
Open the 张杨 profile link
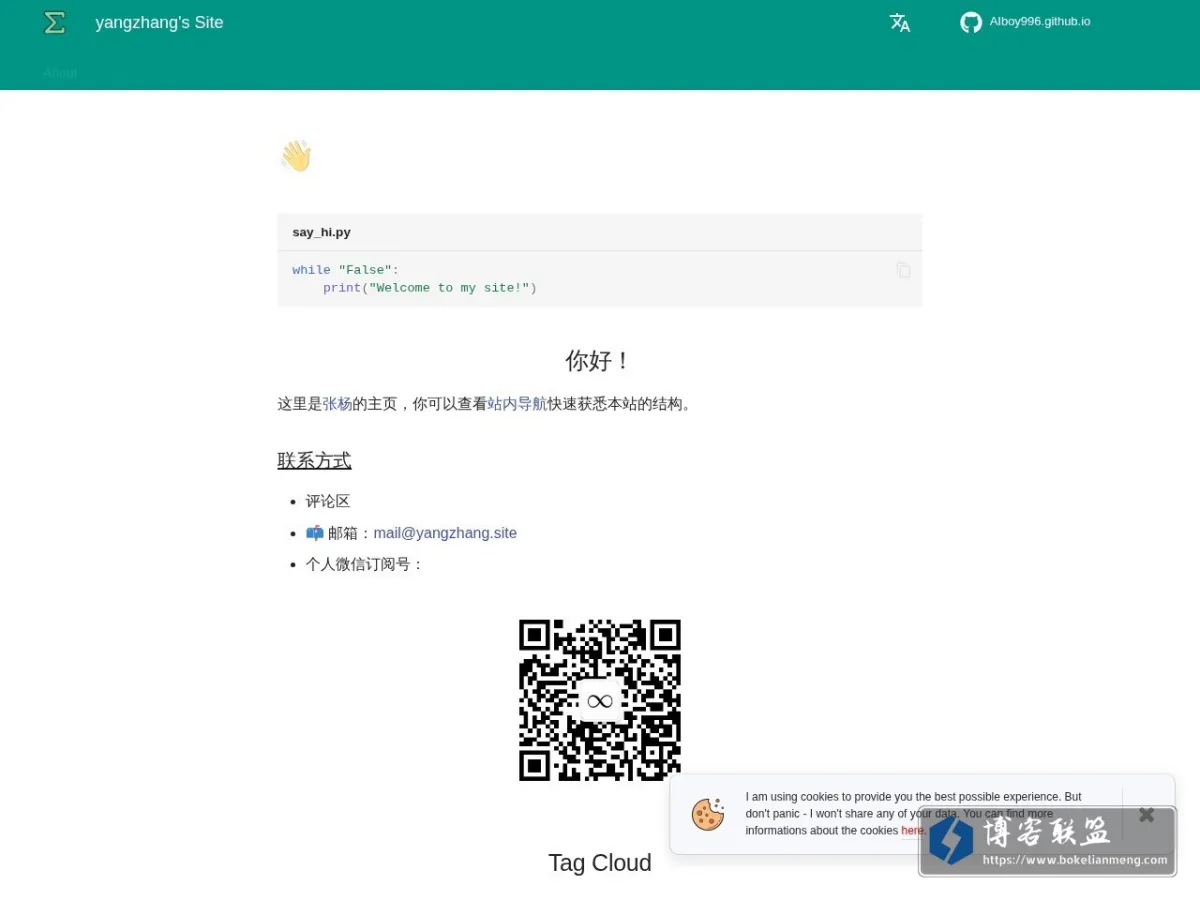[337, 404]
